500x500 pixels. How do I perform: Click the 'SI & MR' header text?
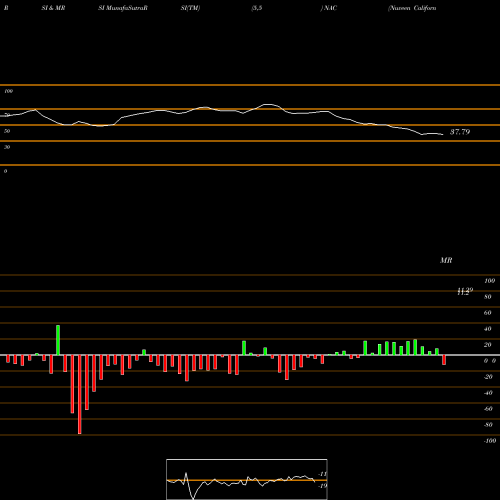(x=53, y=8)
